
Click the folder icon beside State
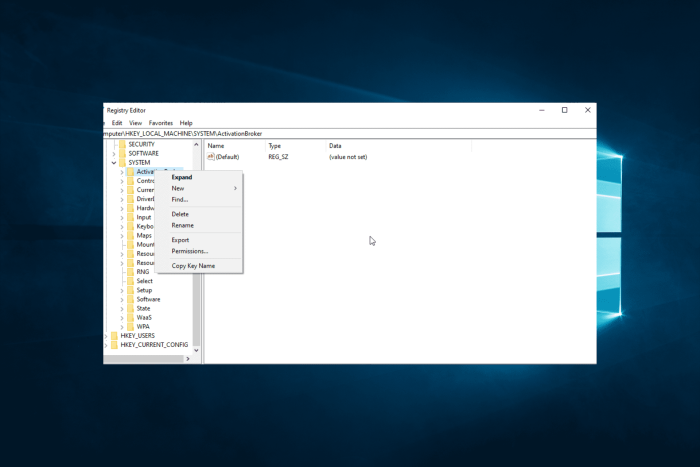pos(130,308)
